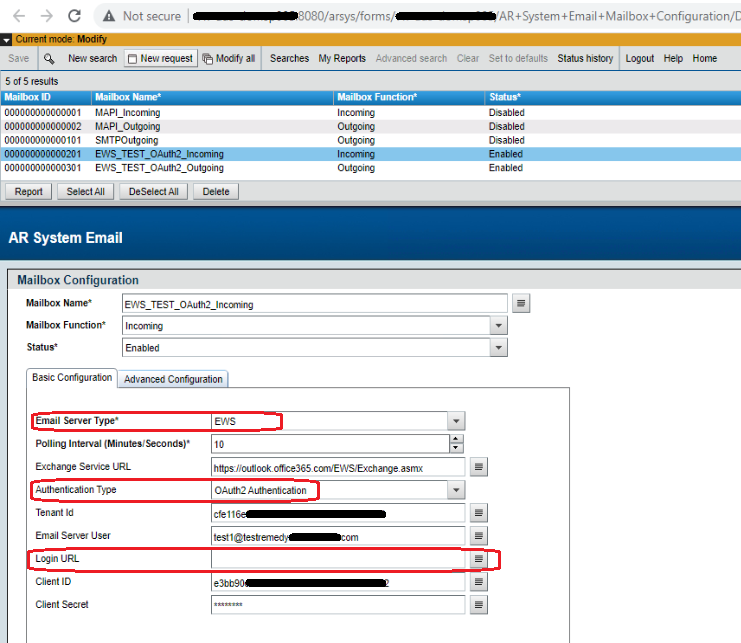The image size is (741, 643).
Task: Open editor icon beside Tenant Id field
Action: (479, 513)
